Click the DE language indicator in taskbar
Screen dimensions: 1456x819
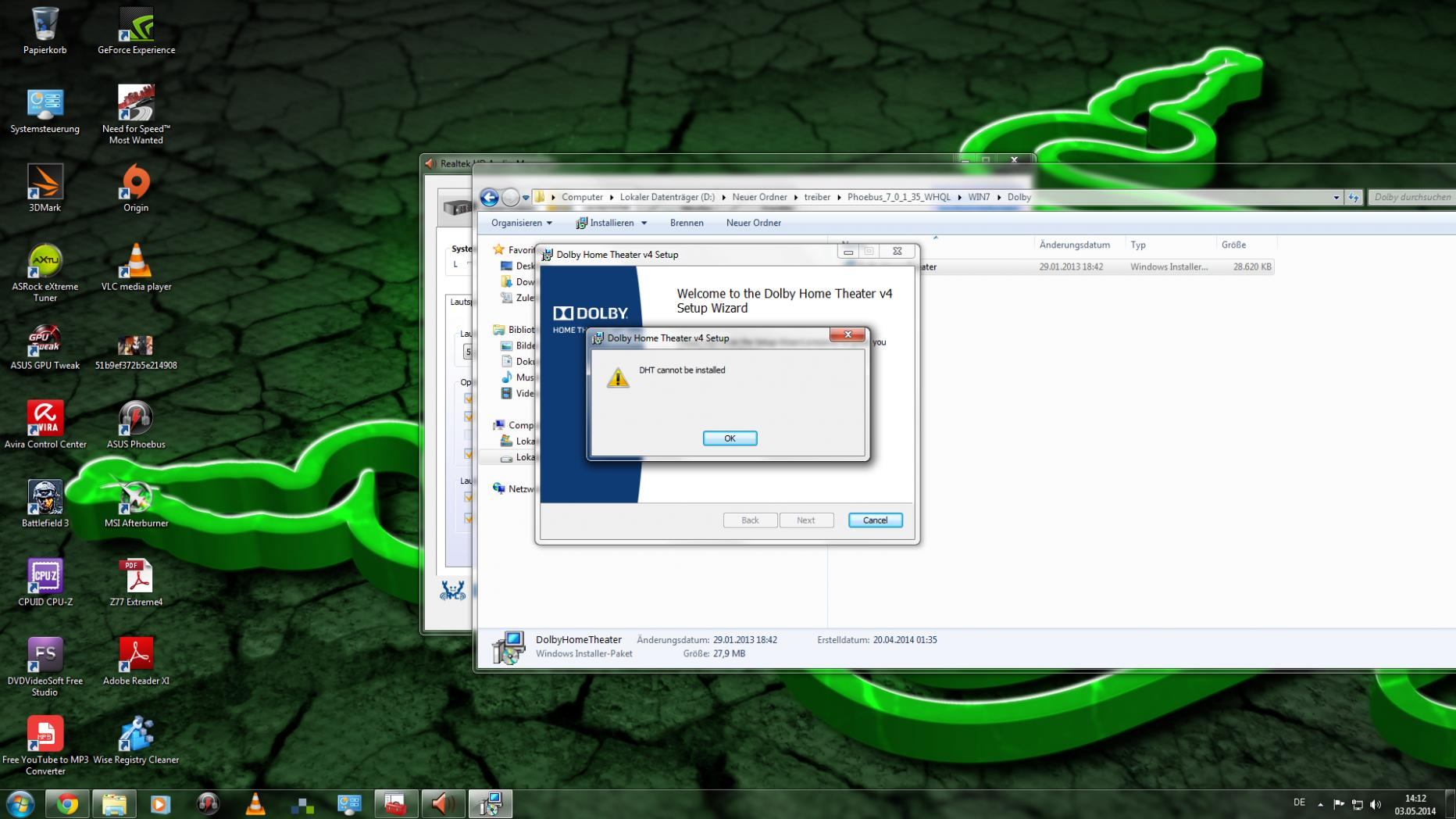[x=1299, y=803]
